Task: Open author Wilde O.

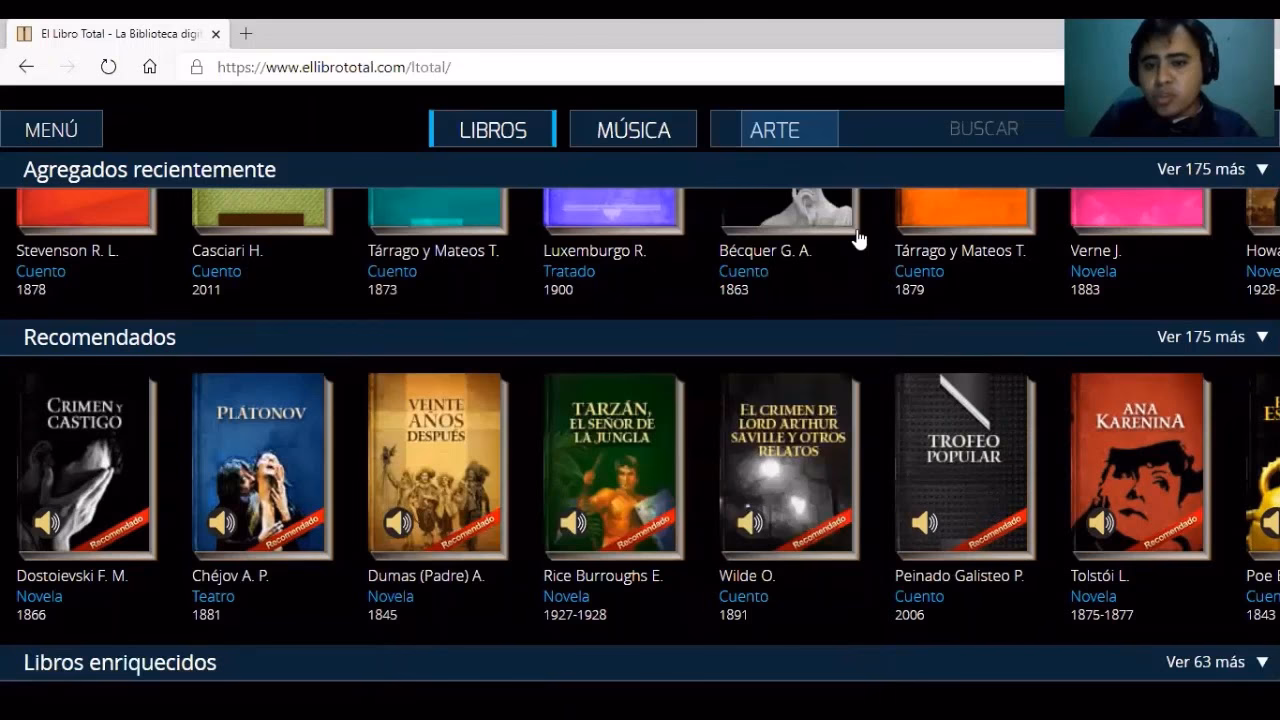Action: pos(747,576)
